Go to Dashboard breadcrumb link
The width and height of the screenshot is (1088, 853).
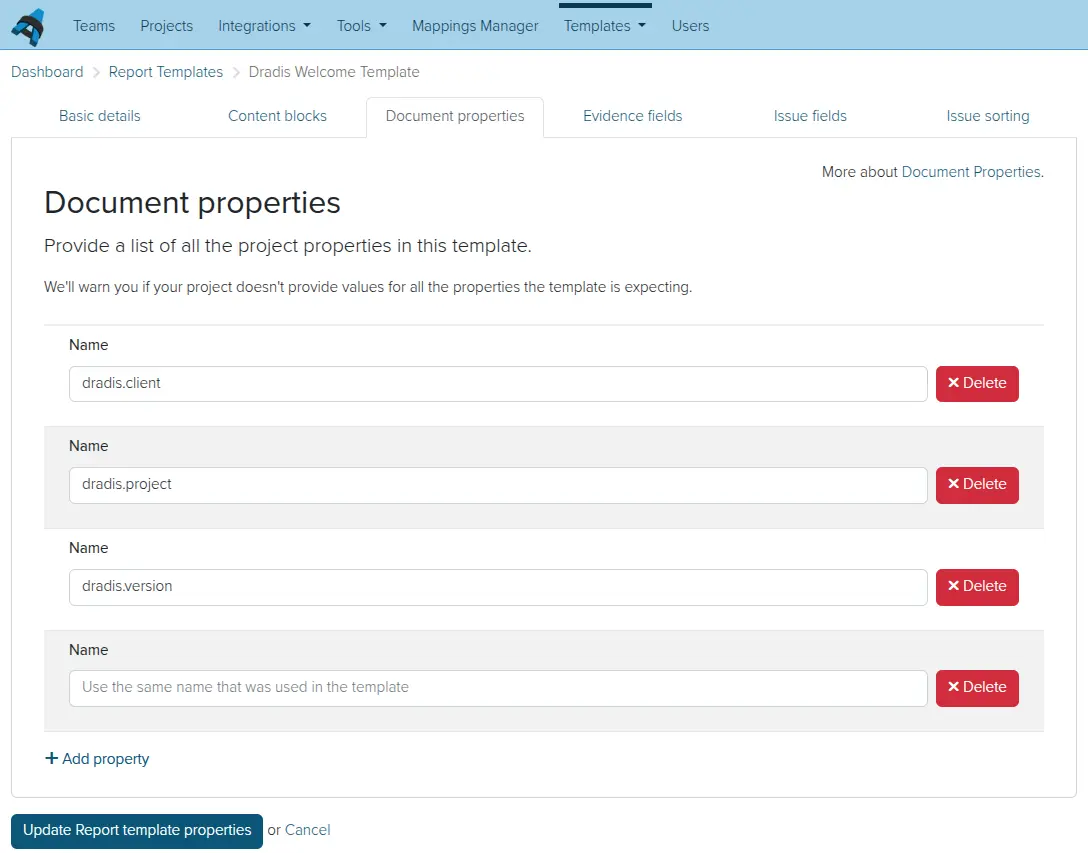coord(47,72)
